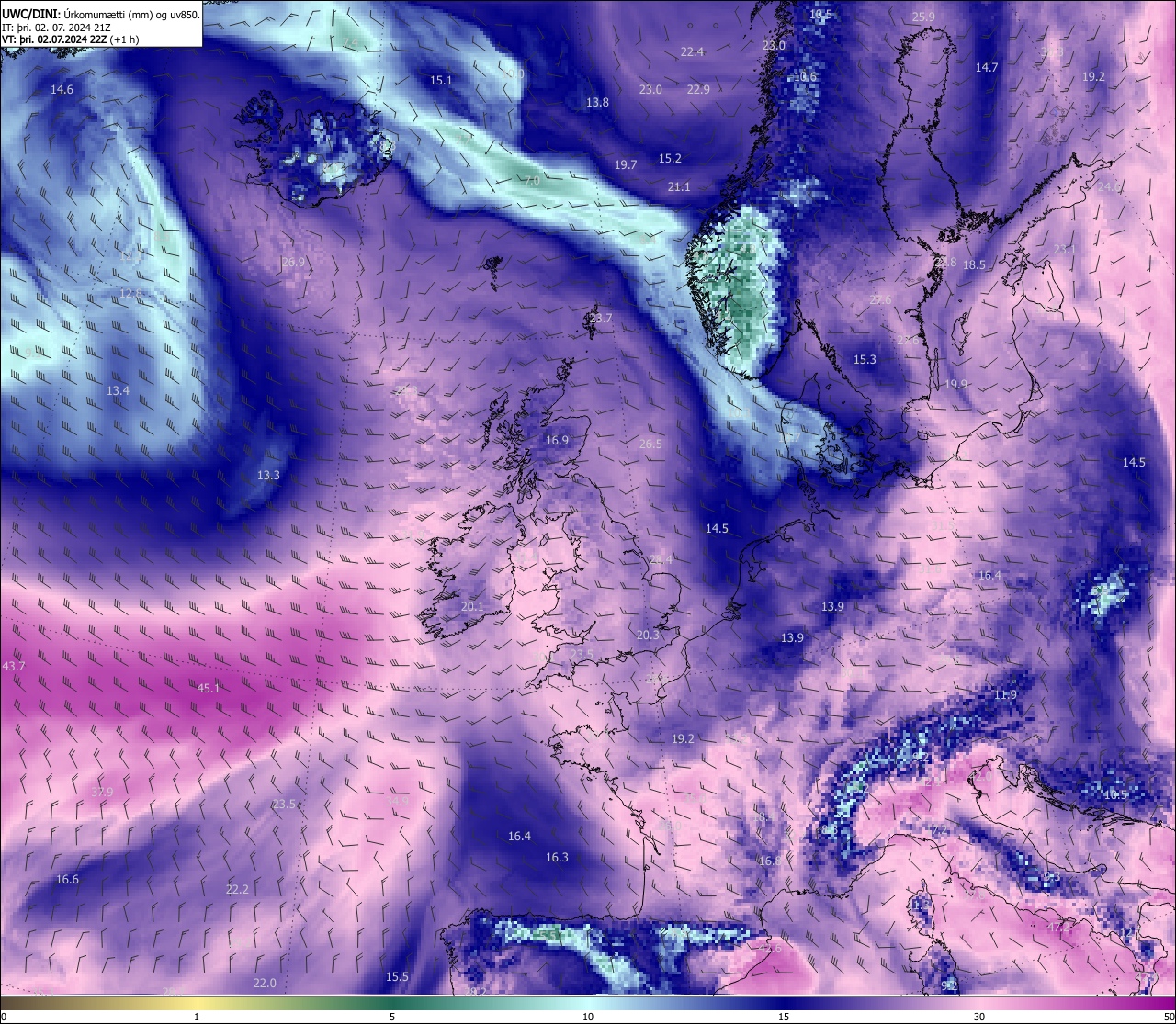
Task: Click the 13.8 value on the map
Action: pos(597,102)
